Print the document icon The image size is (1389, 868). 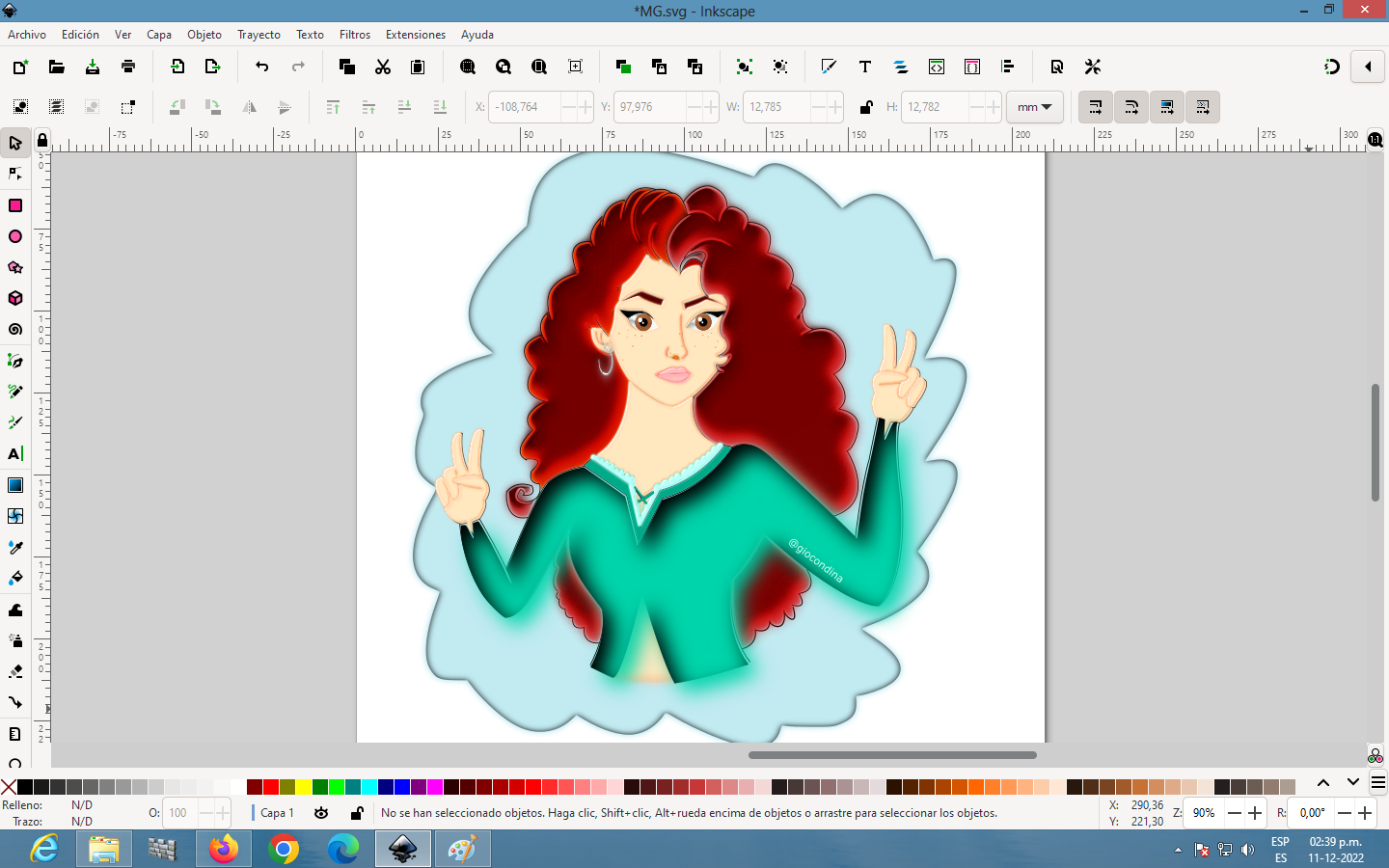128,67
